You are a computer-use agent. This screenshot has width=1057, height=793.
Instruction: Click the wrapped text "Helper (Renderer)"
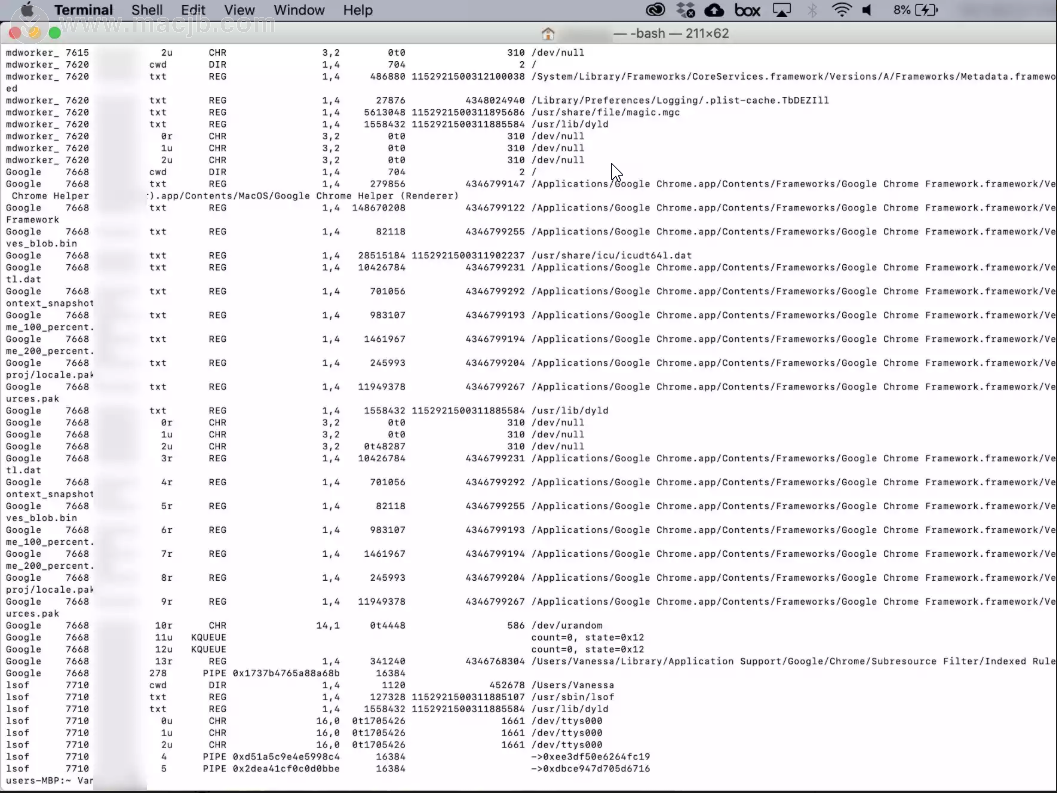(x=409, y=196)
